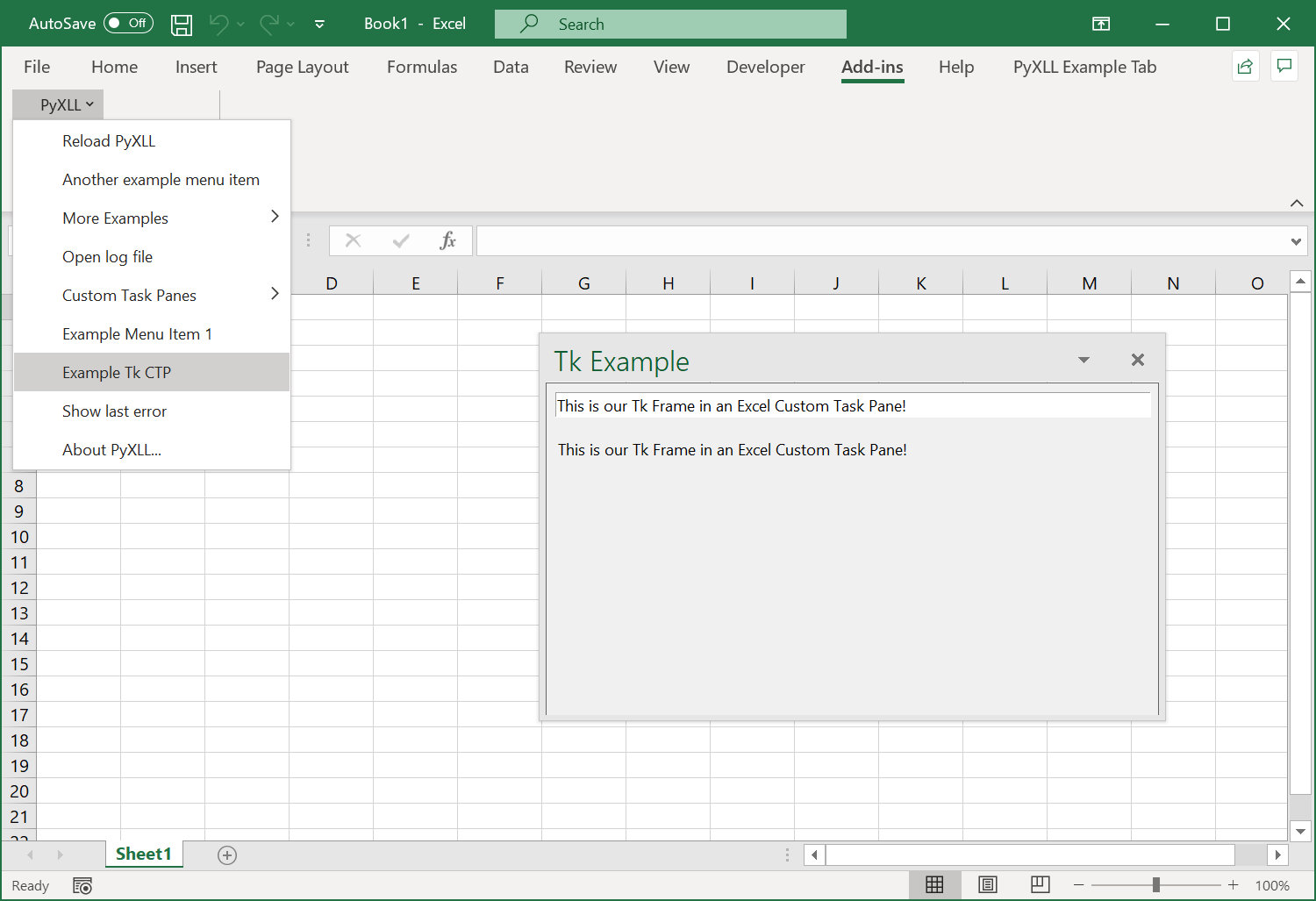Choose Show last error
The width and height of the screenshot is (1316, 901).
(x=152, y=411)
